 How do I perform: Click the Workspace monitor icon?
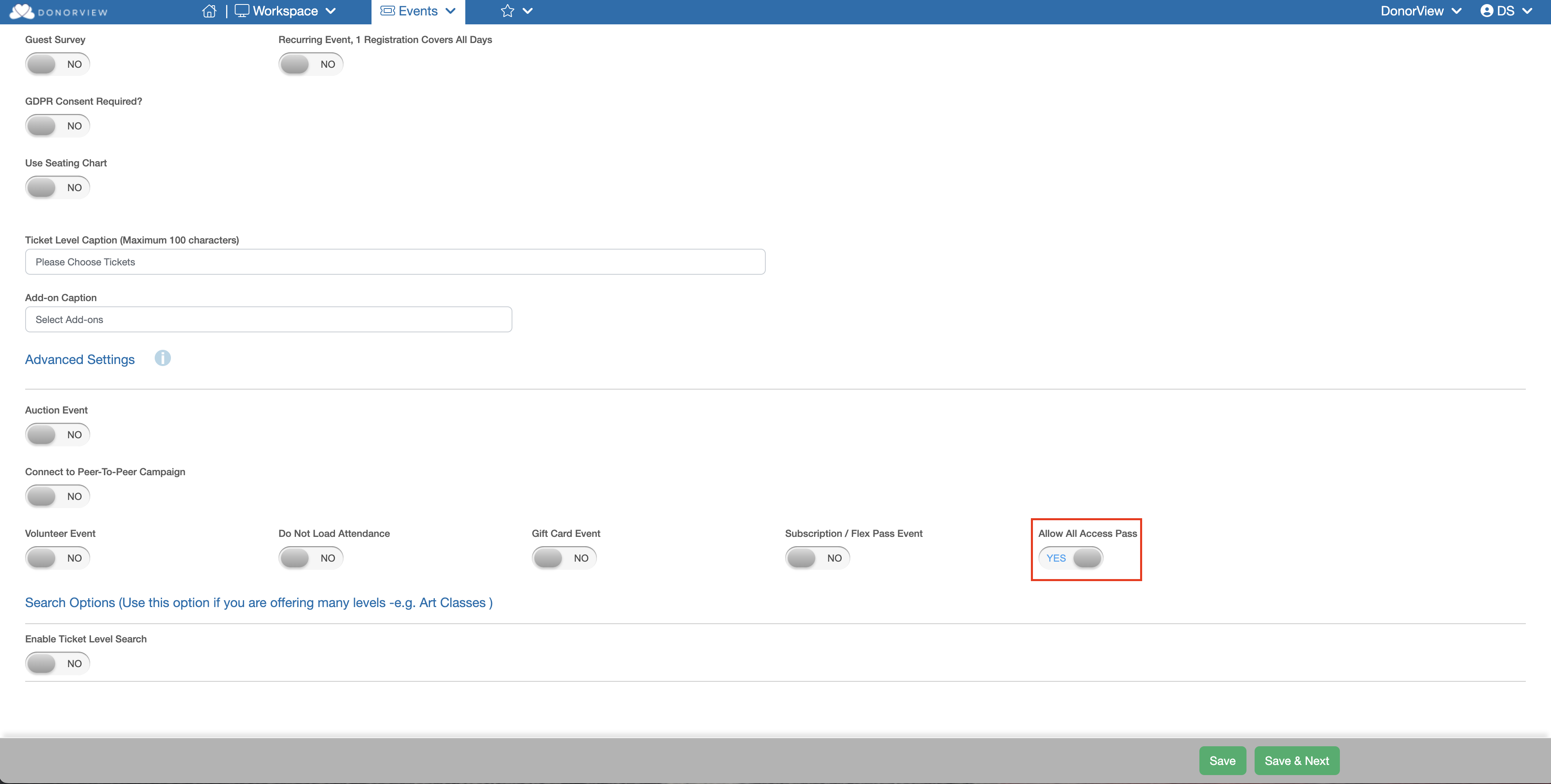(x=242, y=11)
